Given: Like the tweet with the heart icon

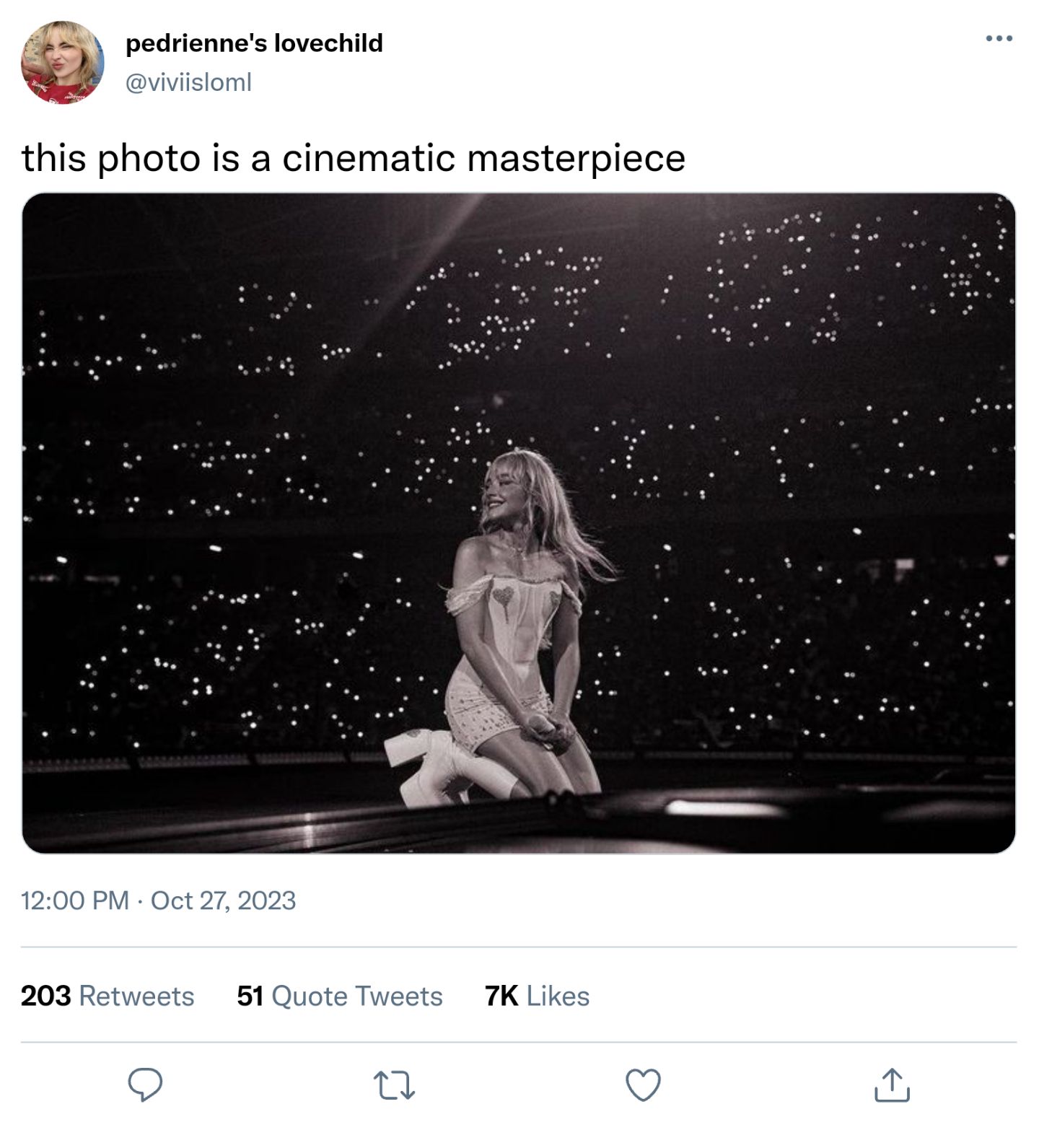Looking at the screenshot, I should 643,1085.
